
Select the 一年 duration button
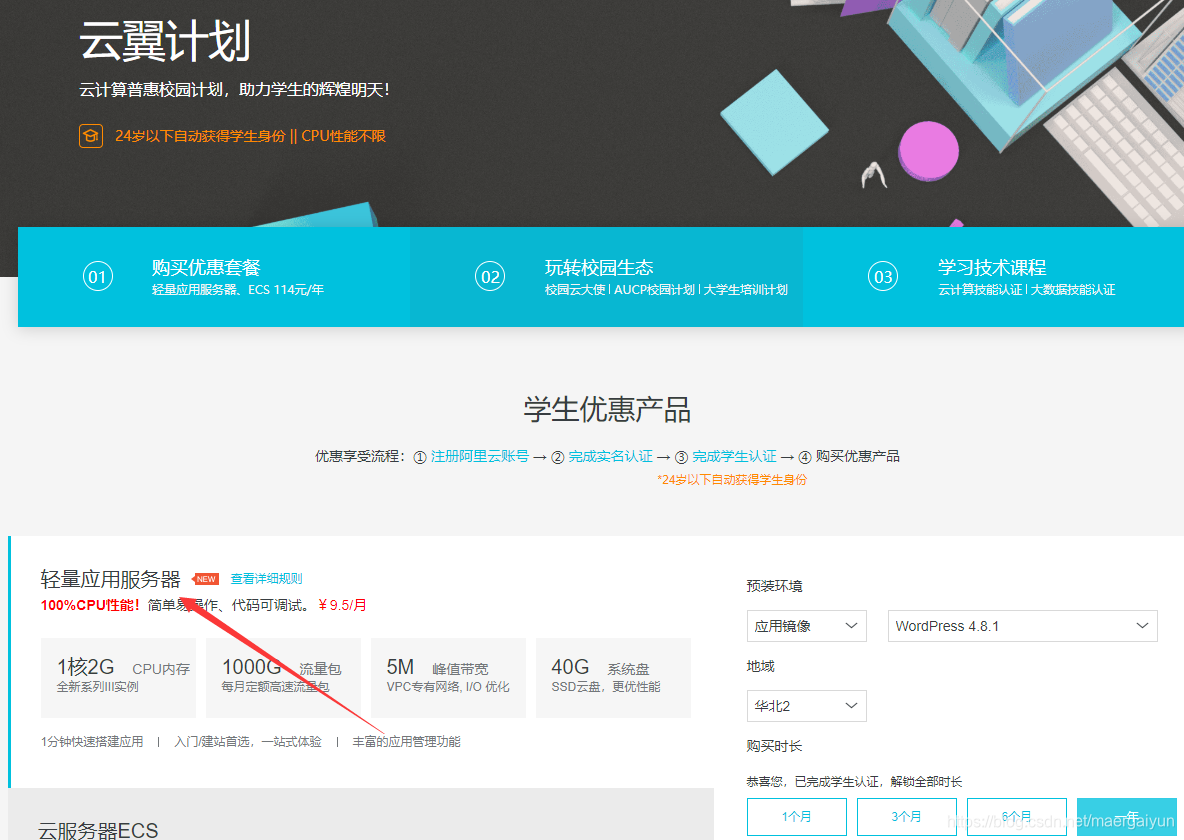click(1127, 817)
